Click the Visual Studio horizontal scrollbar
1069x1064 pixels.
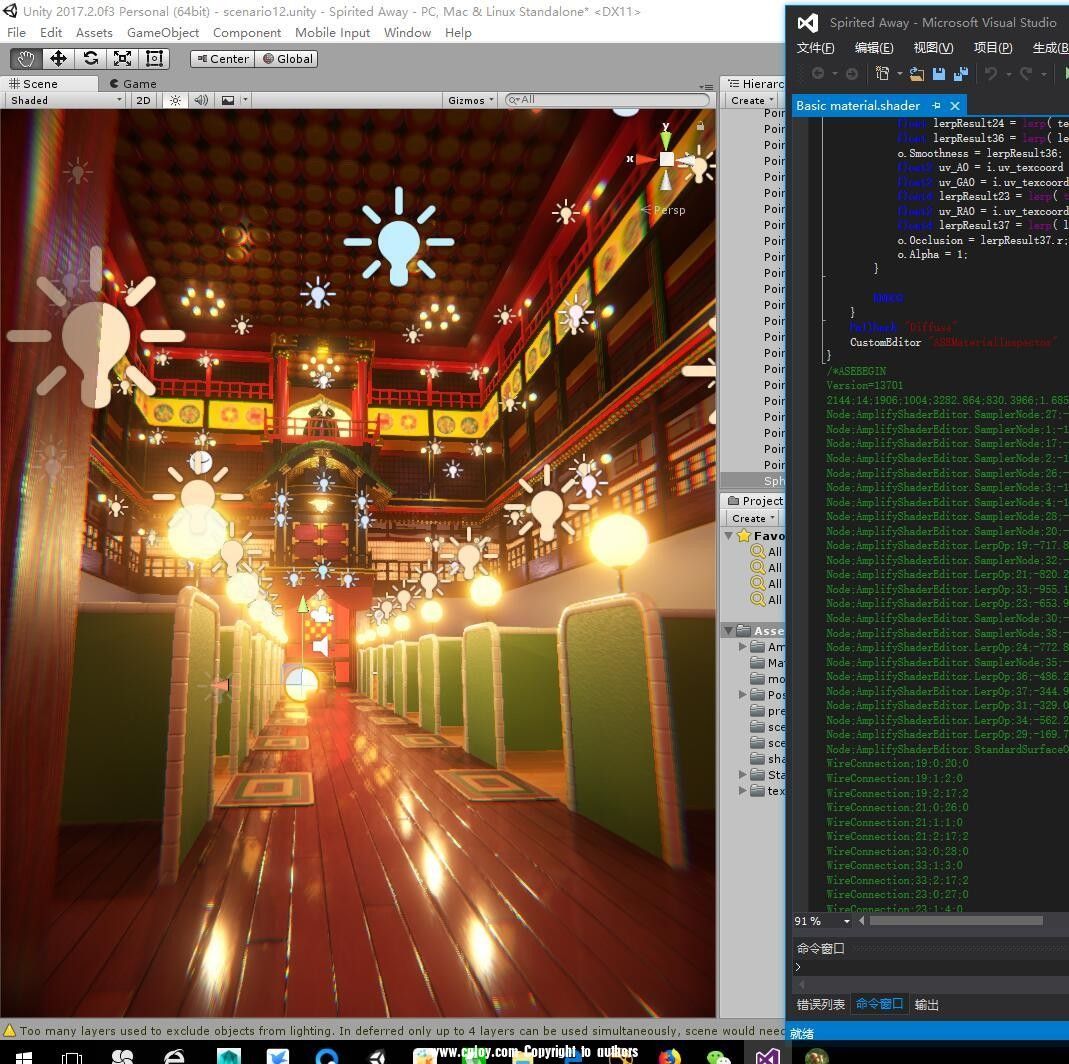(955, 921)
